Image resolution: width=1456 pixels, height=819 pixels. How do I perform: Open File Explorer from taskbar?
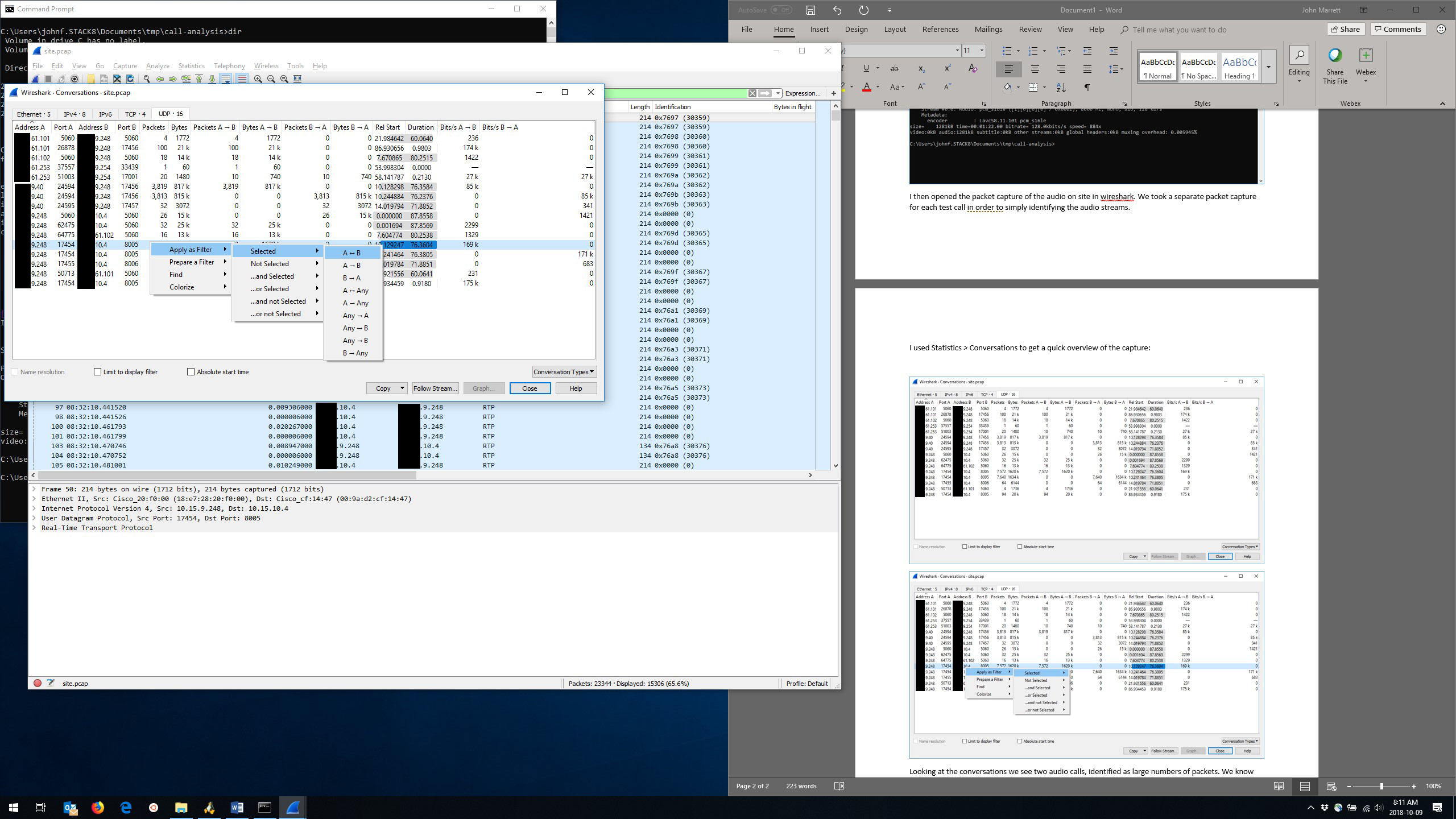pos(181,807)
